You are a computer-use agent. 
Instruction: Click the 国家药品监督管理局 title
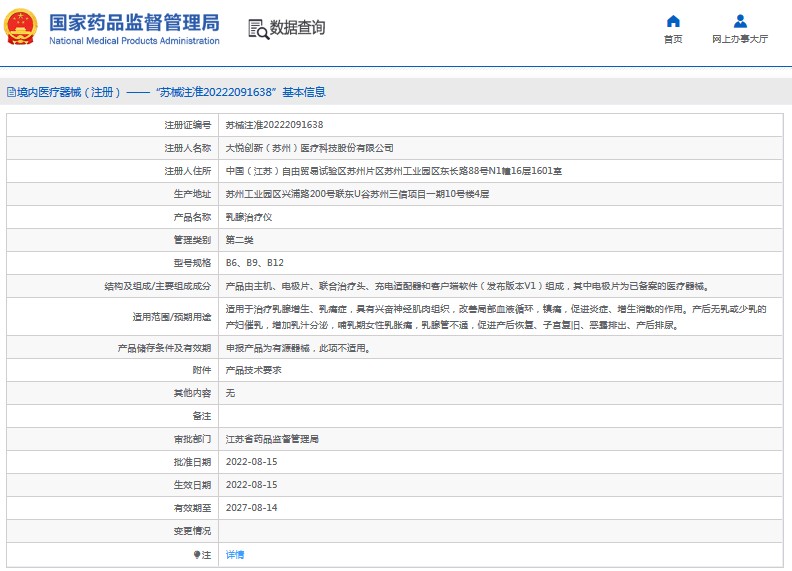coord(134,23)
